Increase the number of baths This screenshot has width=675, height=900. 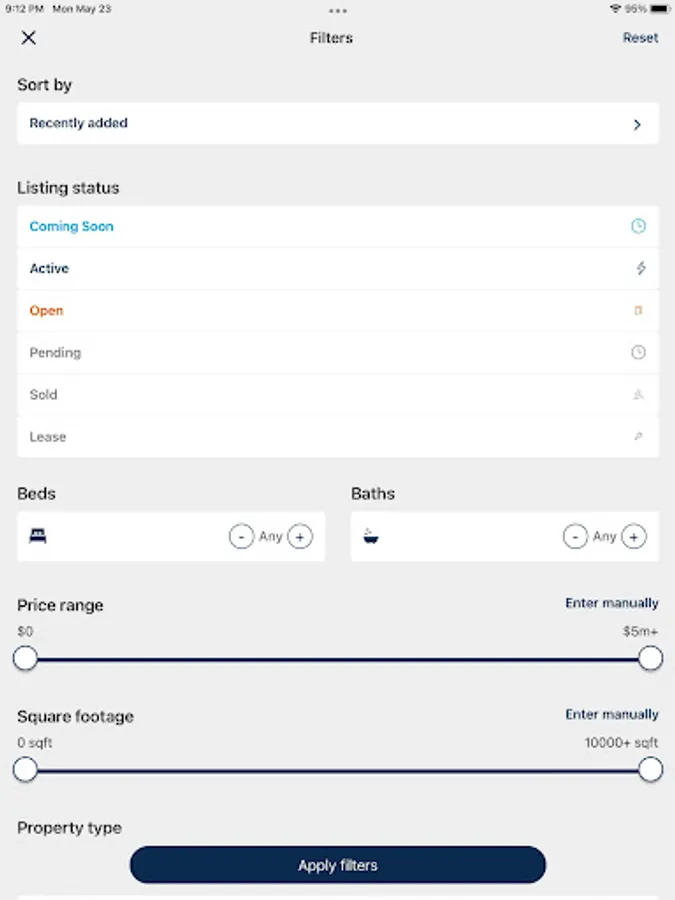(634, 537)
